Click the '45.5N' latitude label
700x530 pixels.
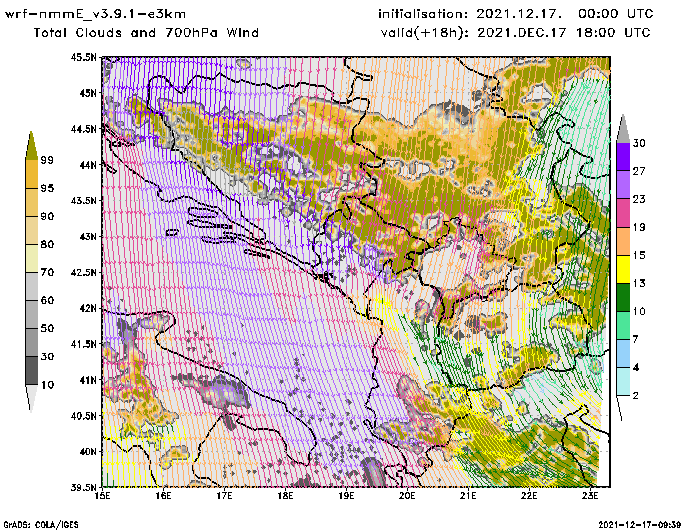(83, 57)
